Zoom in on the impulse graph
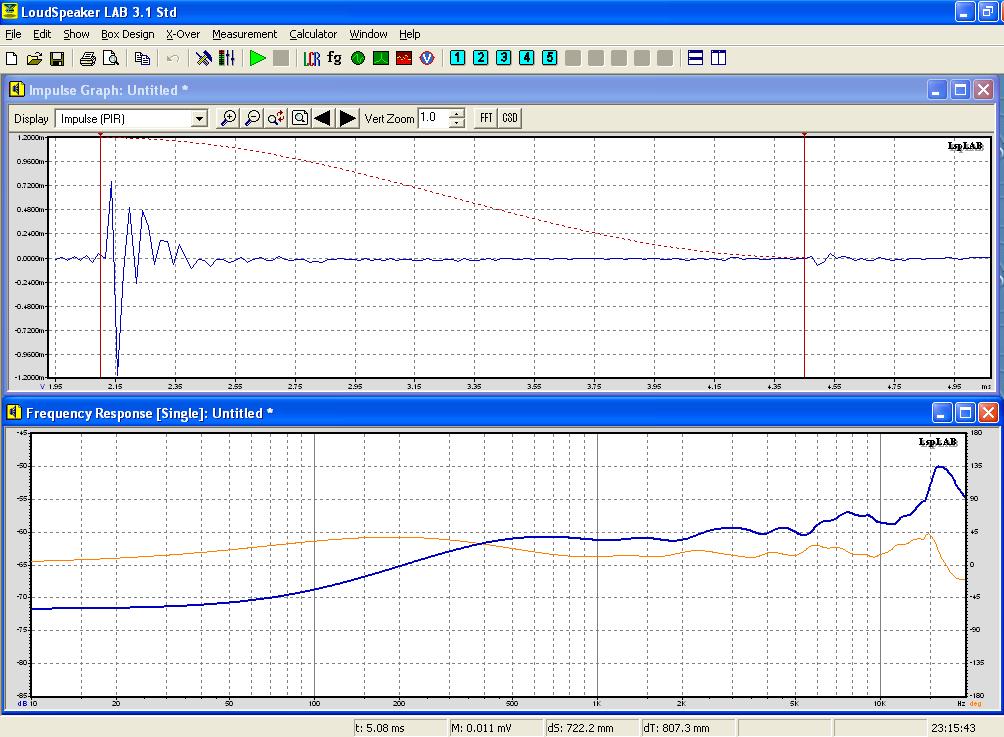1004x737 pixels. [x=229, y=118]
